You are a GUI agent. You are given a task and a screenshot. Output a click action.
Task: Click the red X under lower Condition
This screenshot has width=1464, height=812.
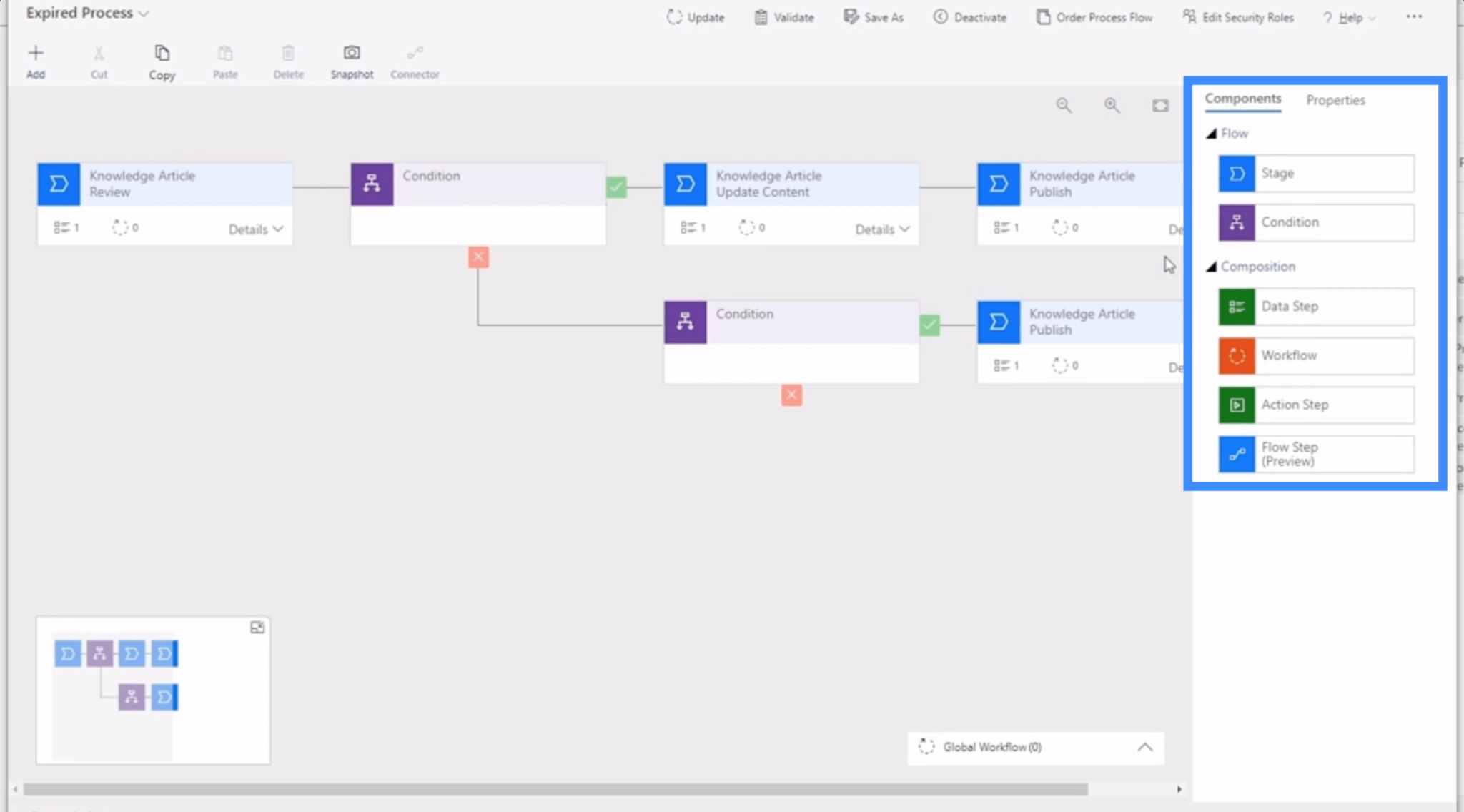point(791,395)
